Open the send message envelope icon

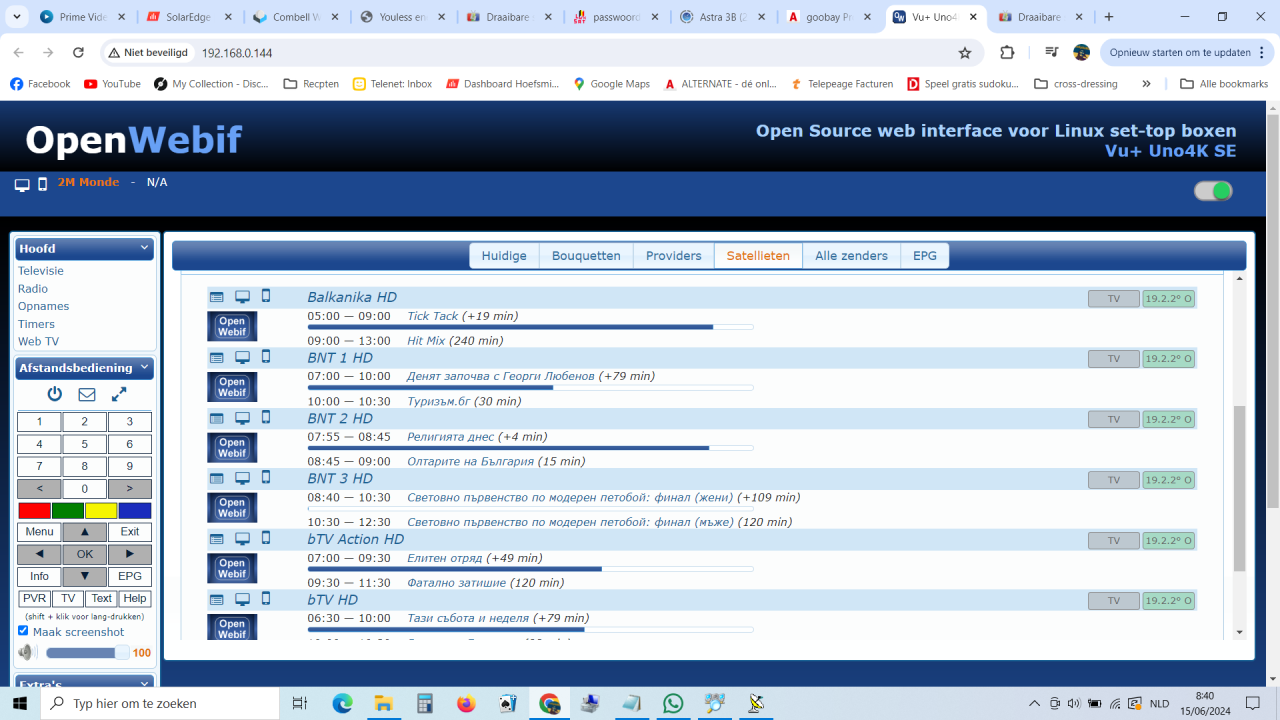click(x=87, y=394)
